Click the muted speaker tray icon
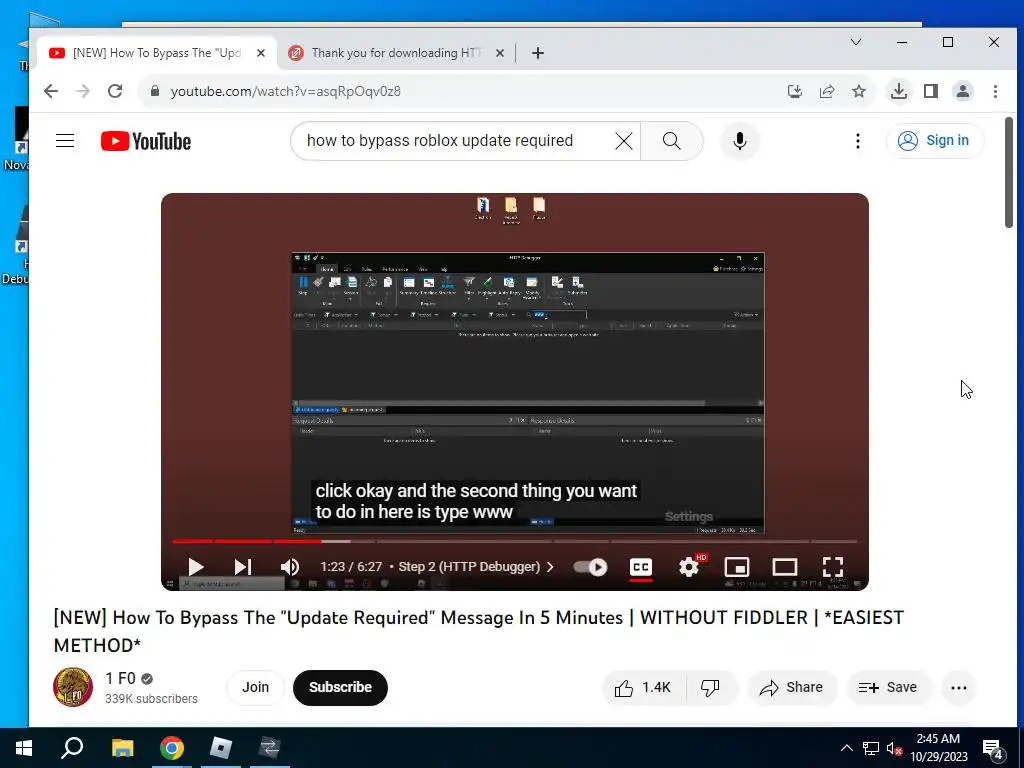 (x=894, y=748)
